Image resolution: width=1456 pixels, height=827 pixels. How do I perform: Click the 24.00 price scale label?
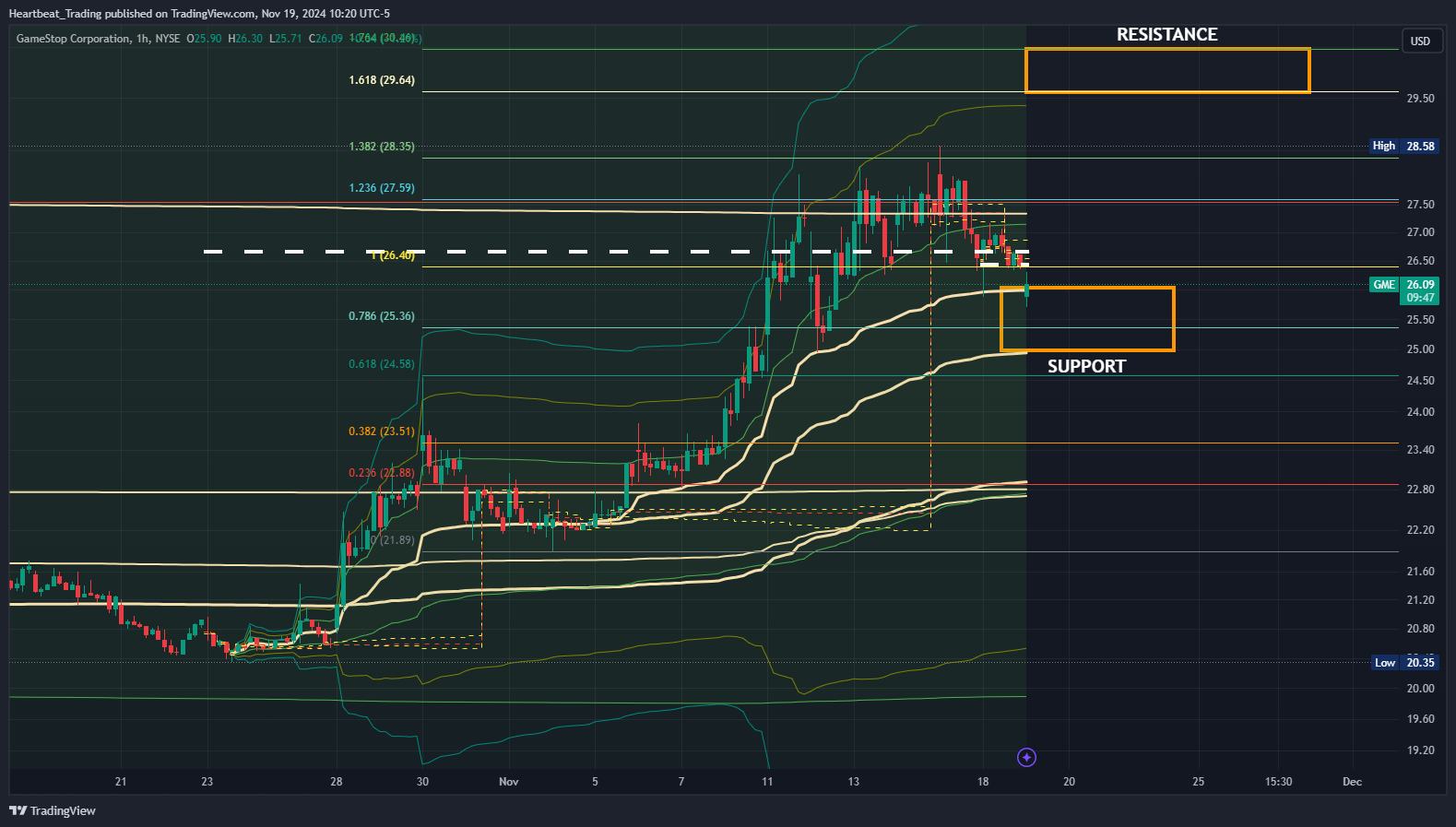click(x=1420, y=412)
